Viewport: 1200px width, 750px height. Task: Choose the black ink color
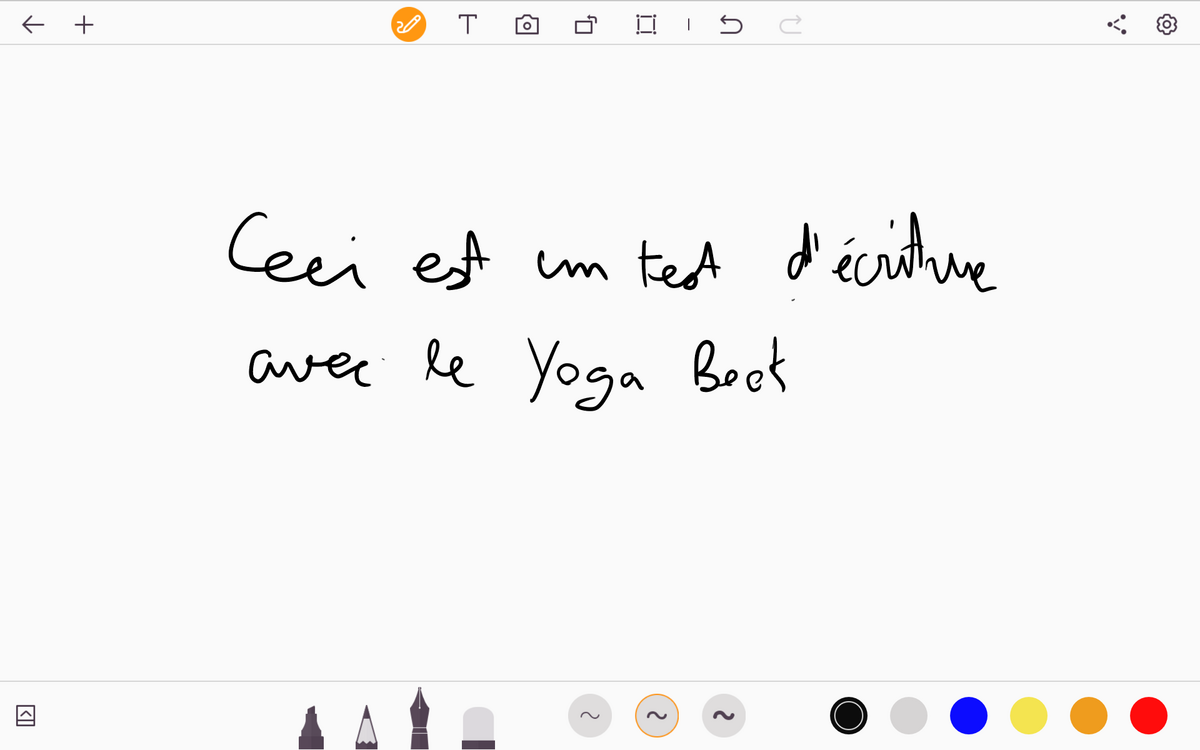tap(848, 715)
